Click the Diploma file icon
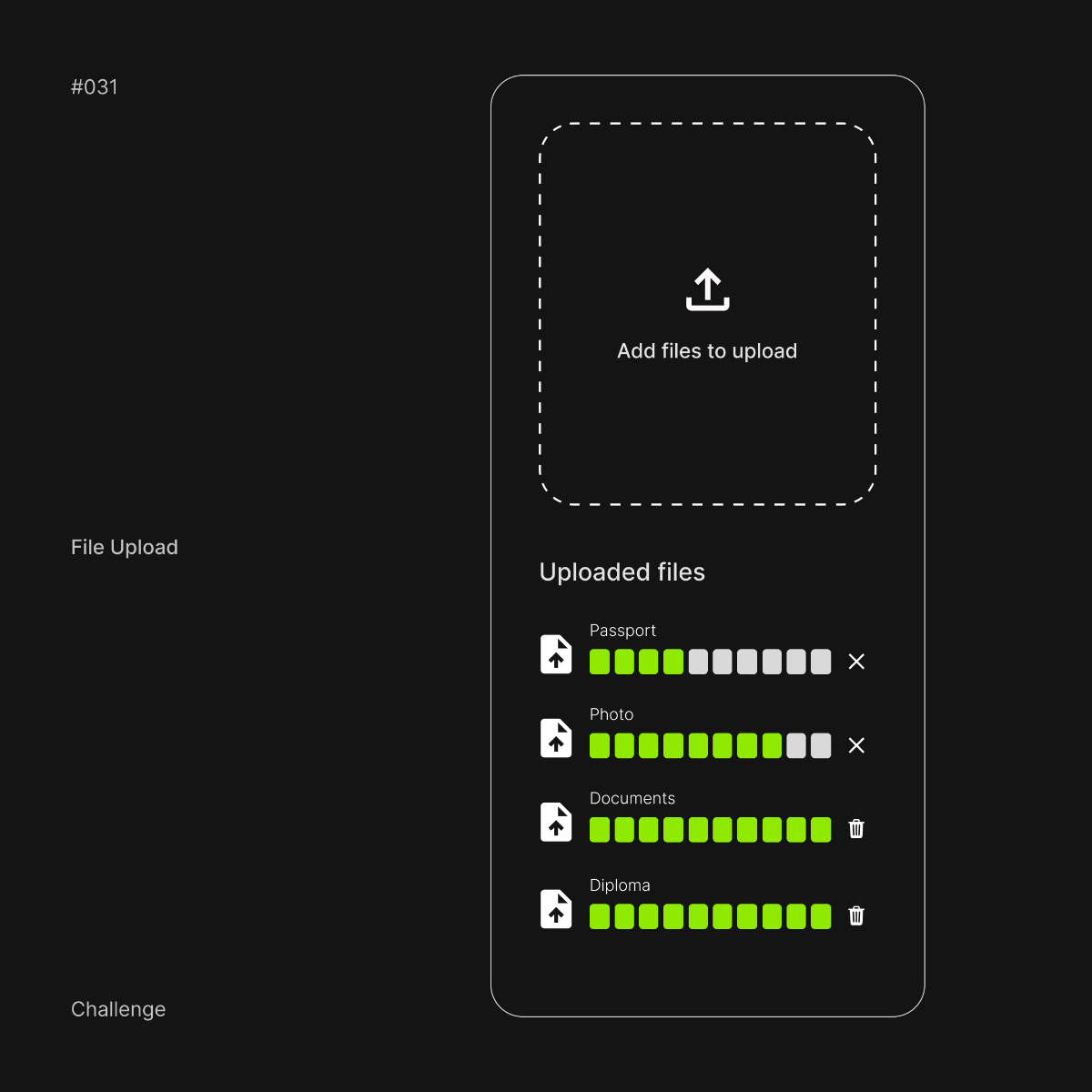The image size is (1092, 1092). pos(556,909)
